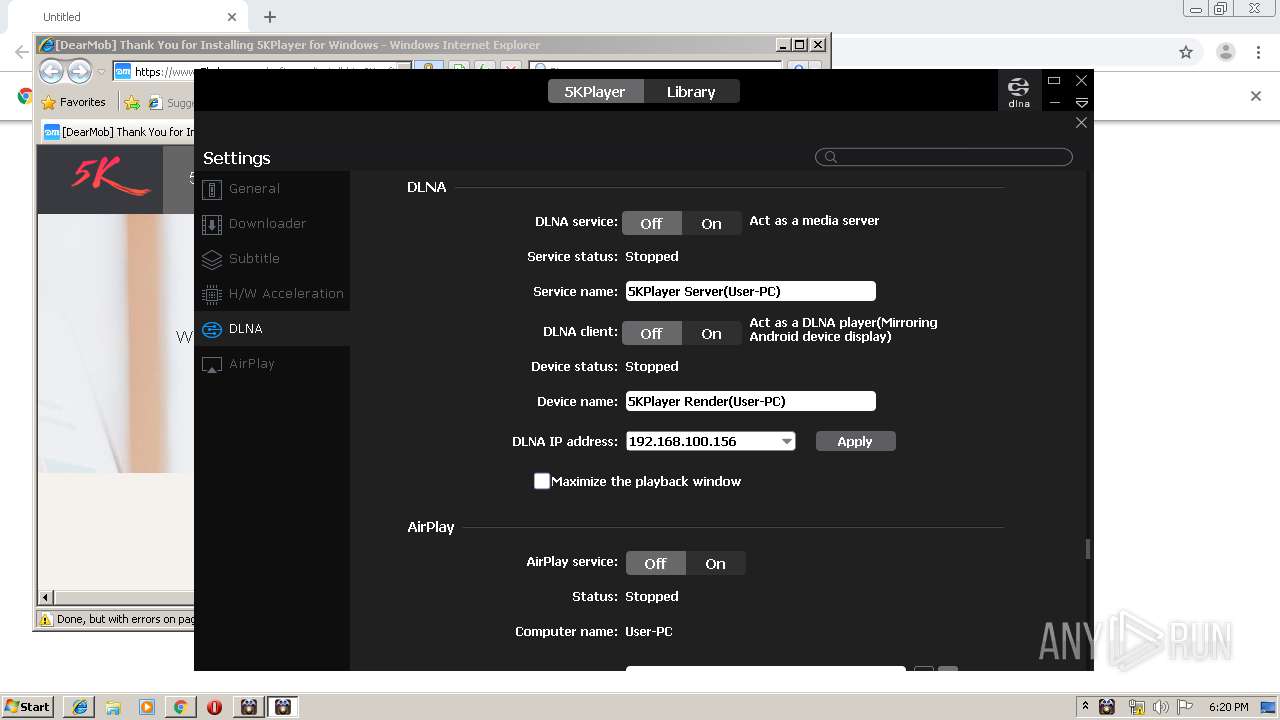Open the Start menu
The image size is (1280, 720).
(28, 707)
